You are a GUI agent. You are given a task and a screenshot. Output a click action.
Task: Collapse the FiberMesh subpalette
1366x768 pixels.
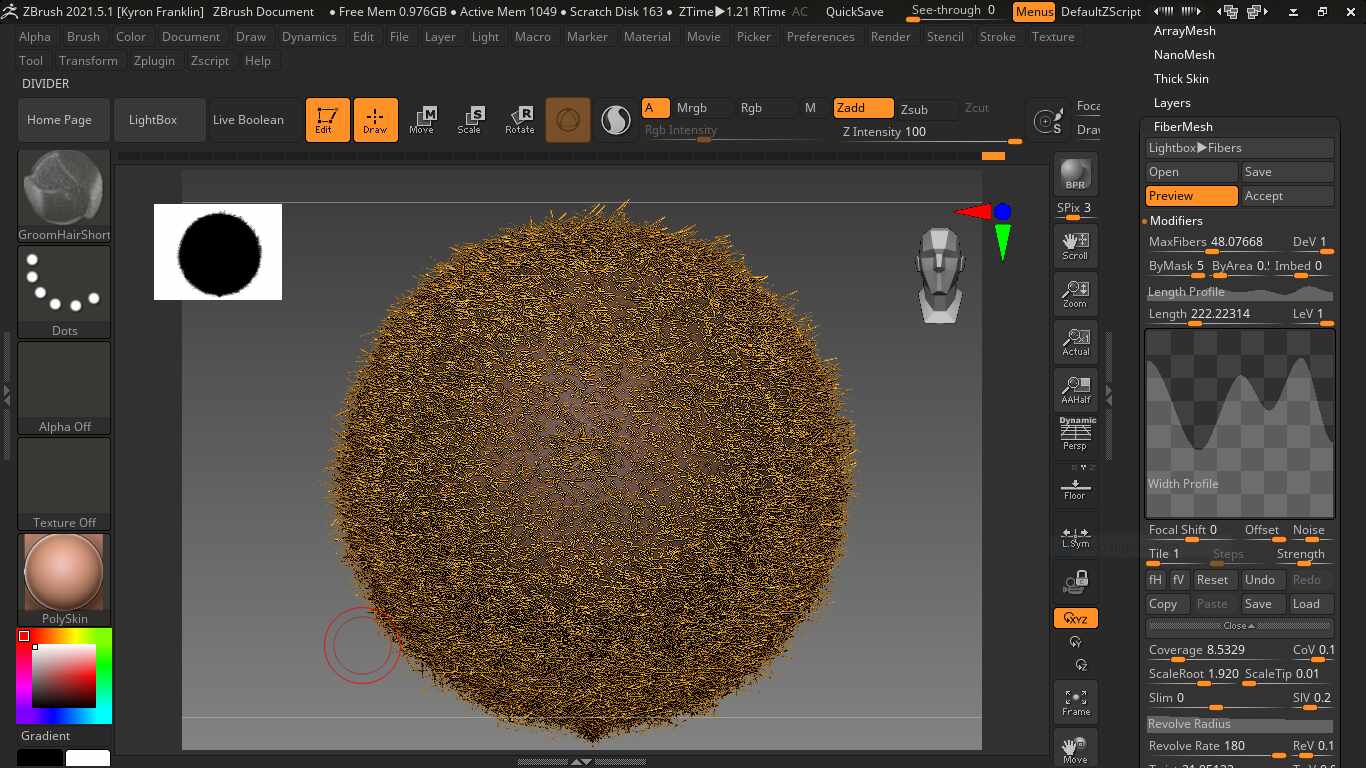pyautogui.click(x=1183, y=127)
